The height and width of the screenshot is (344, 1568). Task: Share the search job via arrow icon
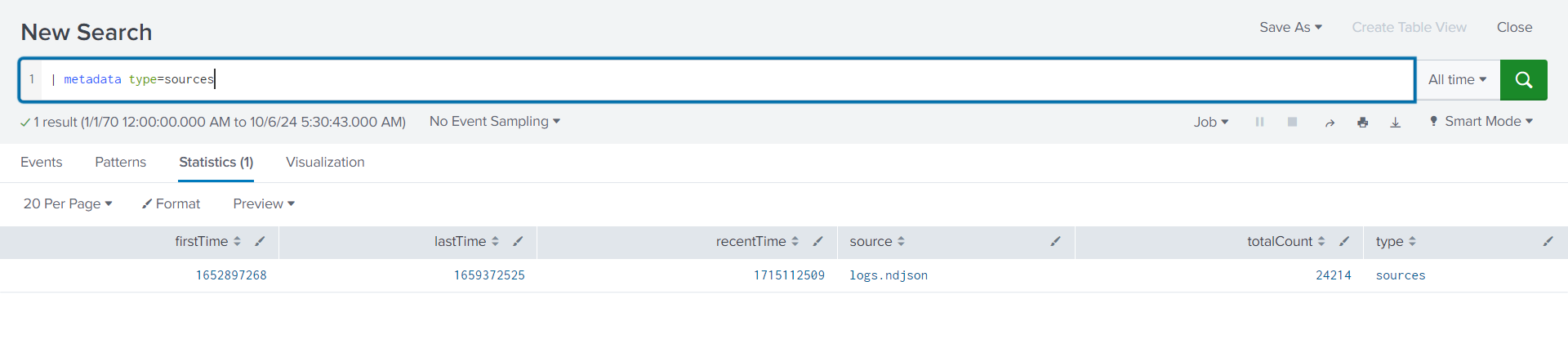[1330, 122]
